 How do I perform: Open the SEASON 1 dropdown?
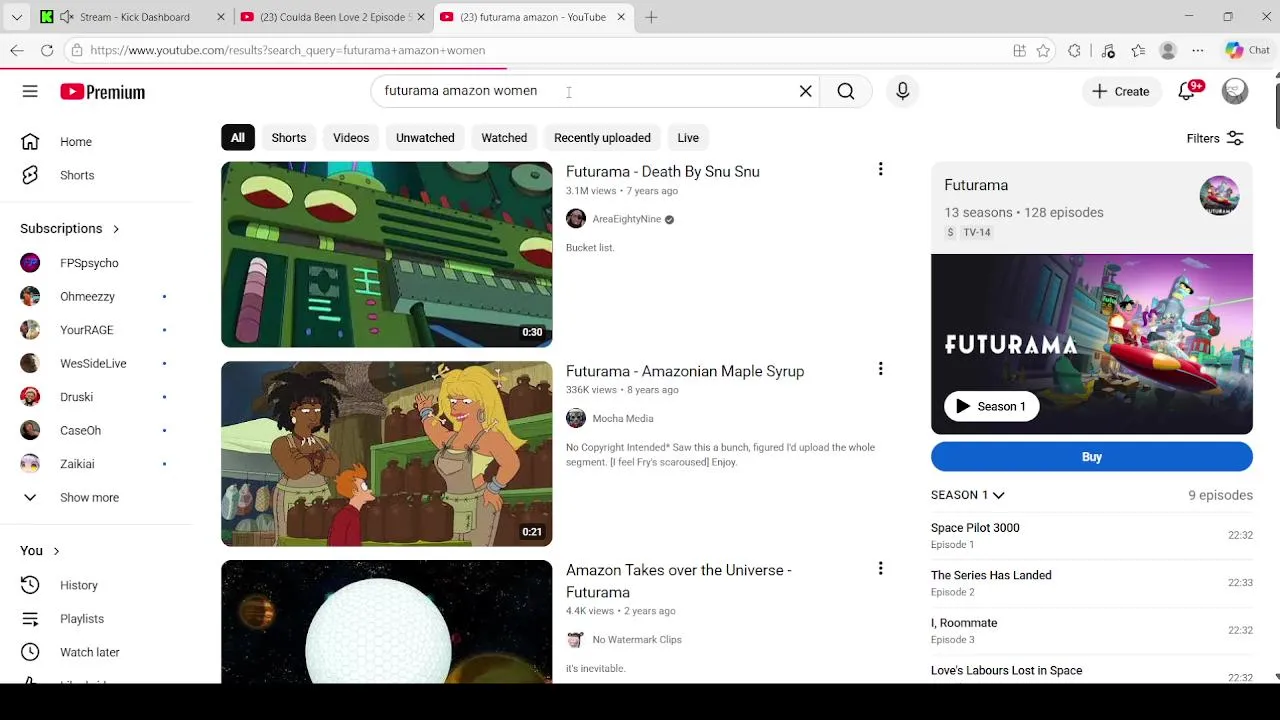967,495
